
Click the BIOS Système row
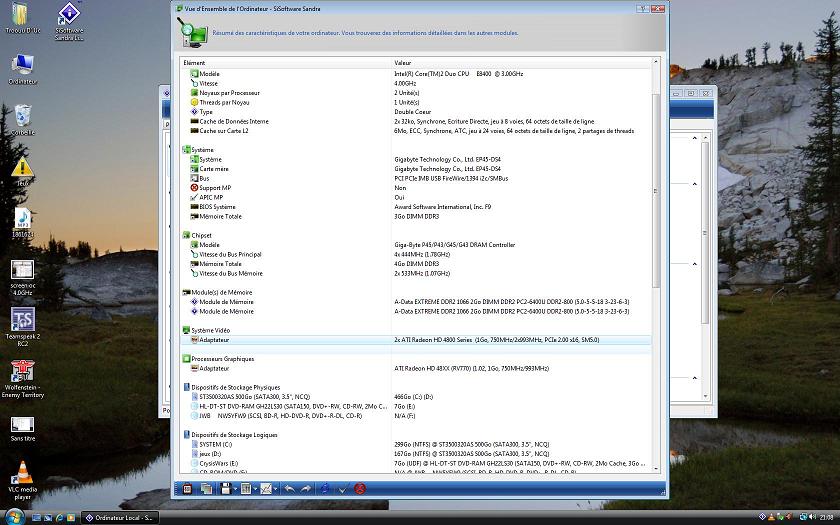coord(416,207)
